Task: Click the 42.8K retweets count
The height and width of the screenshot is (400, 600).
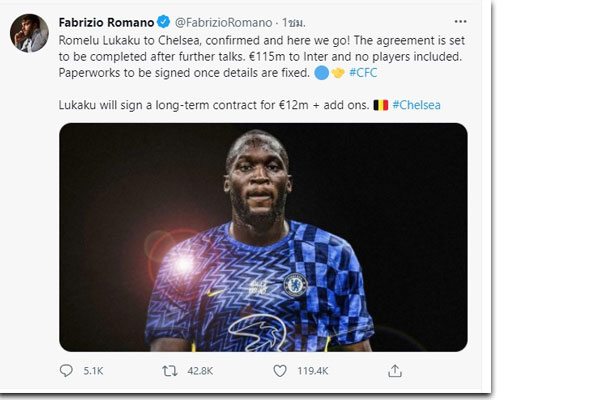Action: click(200, 371)
